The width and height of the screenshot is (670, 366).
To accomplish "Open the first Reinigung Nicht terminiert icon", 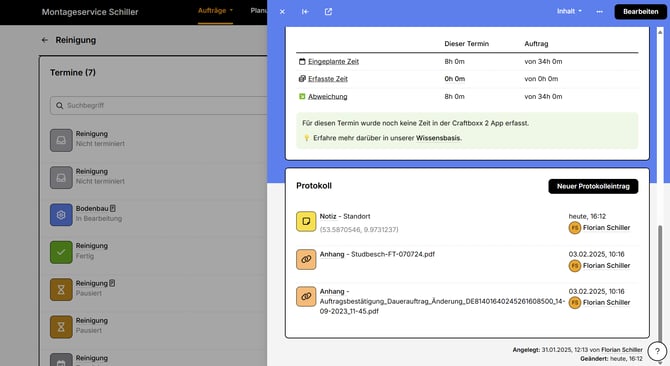I will (x=61, y=140).
